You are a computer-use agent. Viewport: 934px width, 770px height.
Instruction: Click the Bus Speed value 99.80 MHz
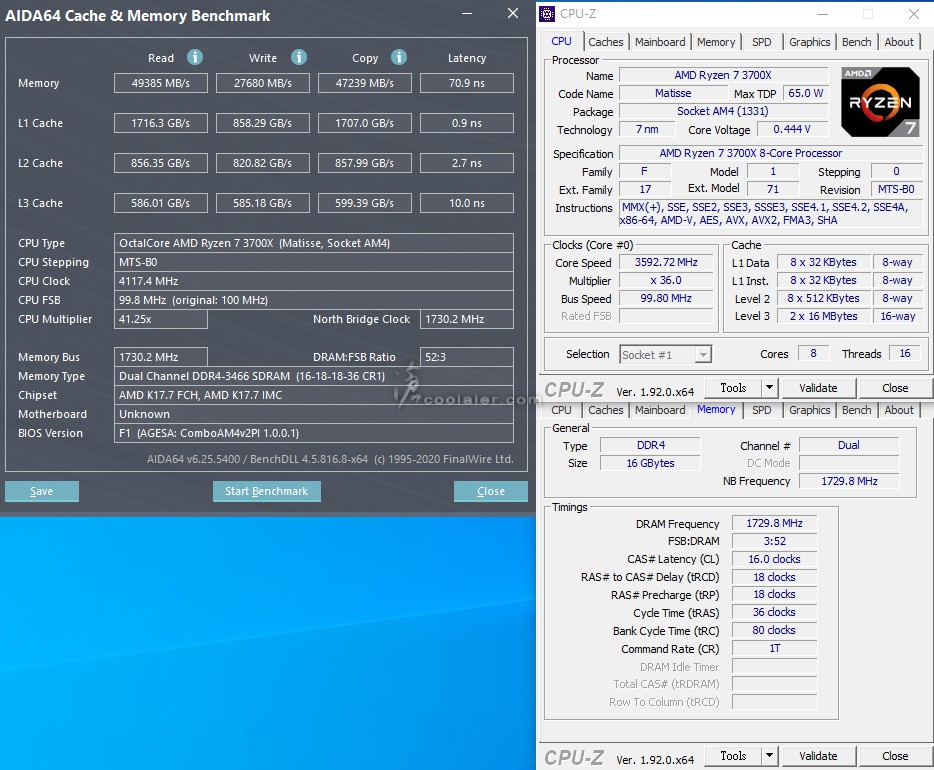click(x=666, y=298)
